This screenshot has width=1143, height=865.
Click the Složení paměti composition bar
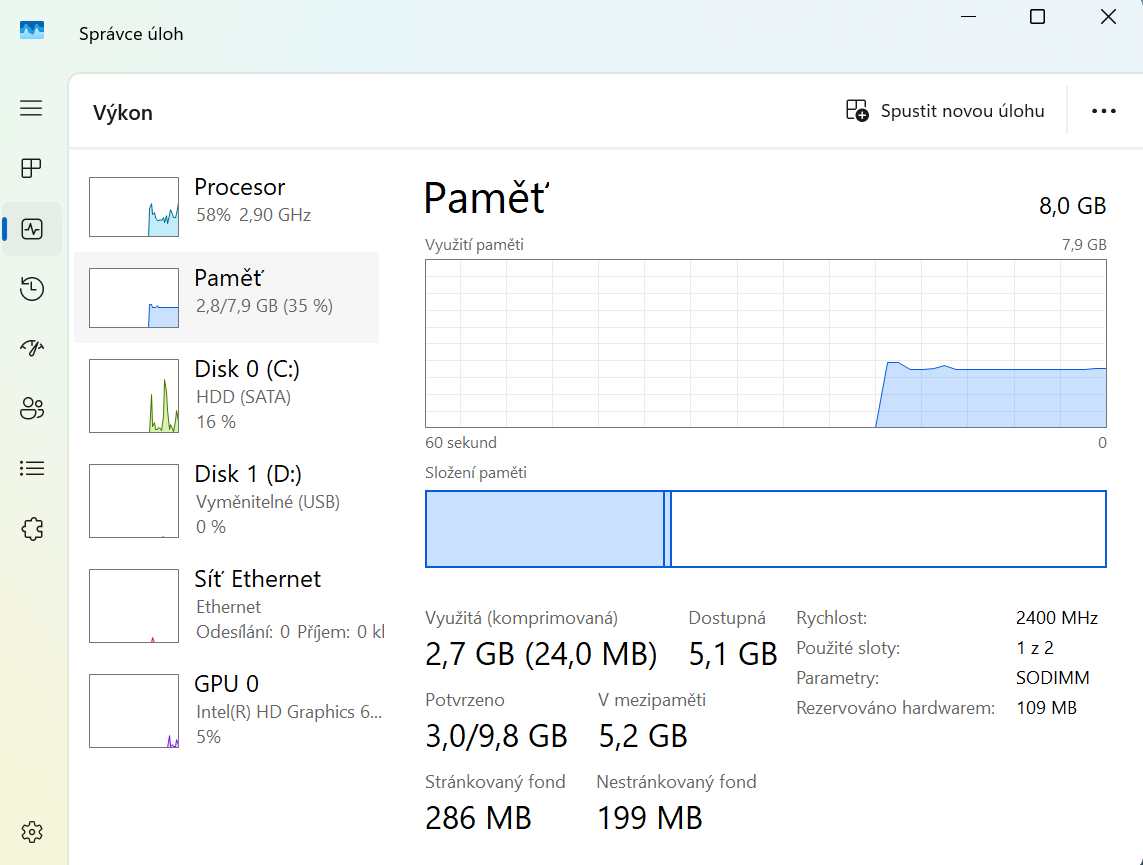point(765,529)
